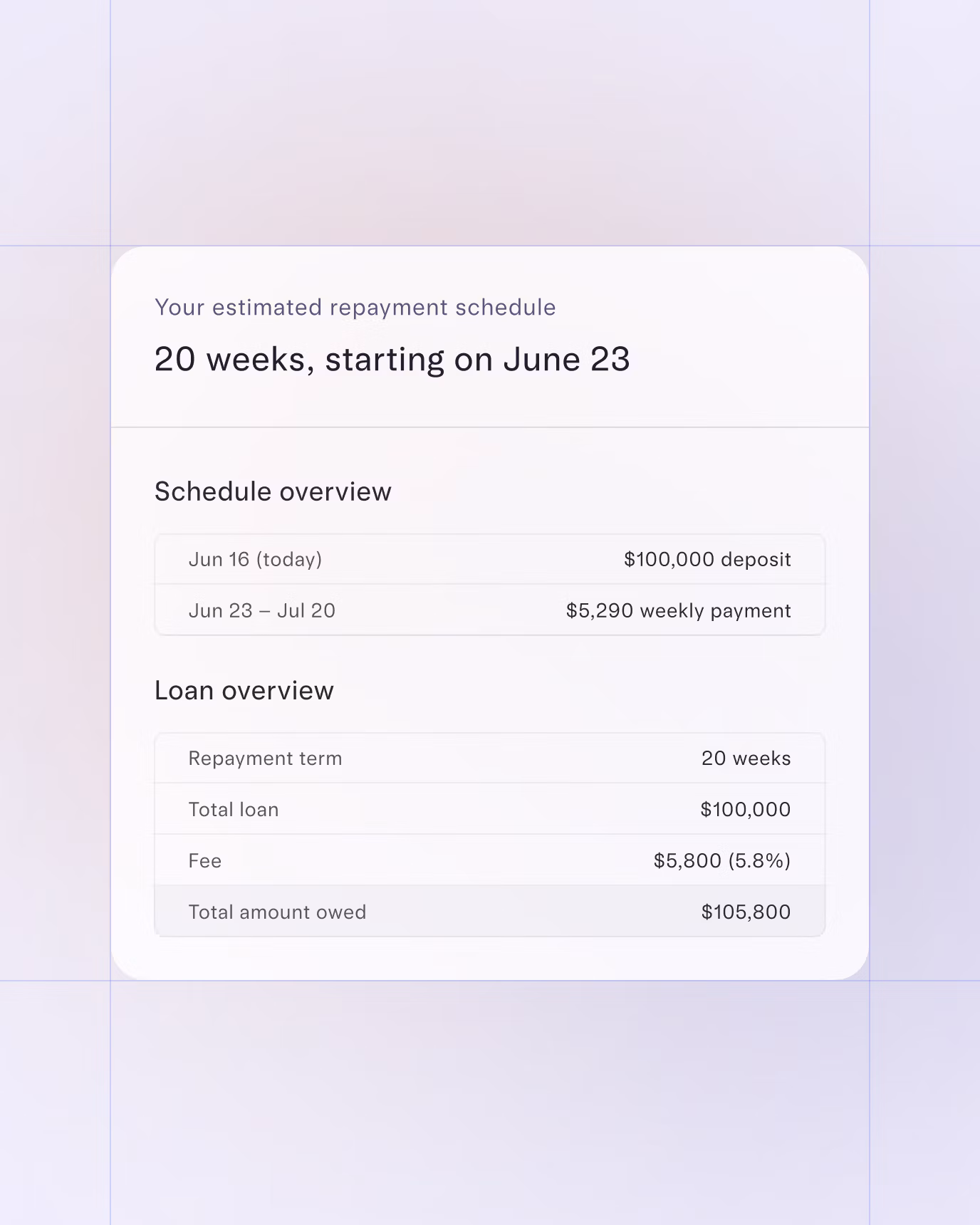Click the "Repayment term" row label
980x1225 pixels.
(265, 759)
